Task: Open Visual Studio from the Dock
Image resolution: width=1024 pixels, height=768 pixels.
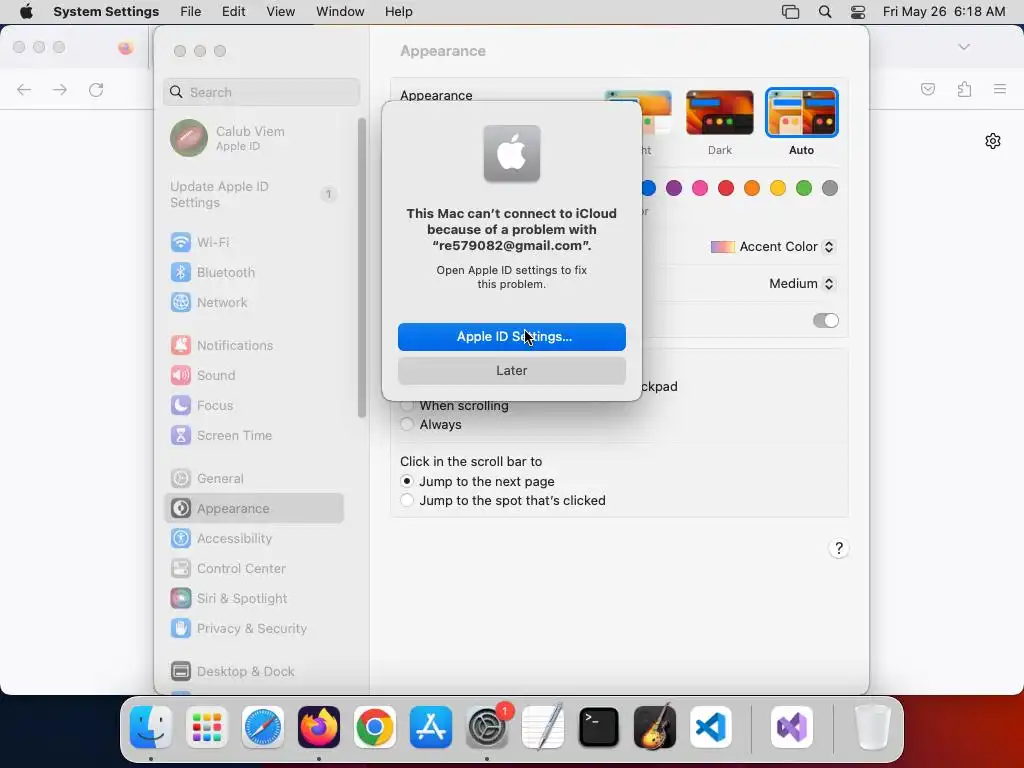Action: click(792, 727)
